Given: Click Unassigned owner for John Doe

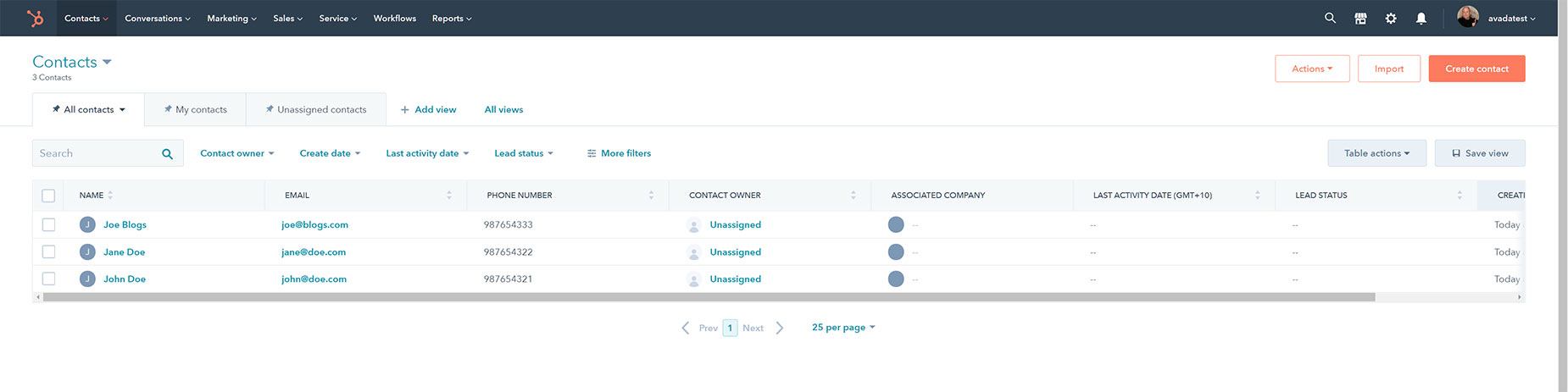Looking at the screenshot, I should coord(735,279).
